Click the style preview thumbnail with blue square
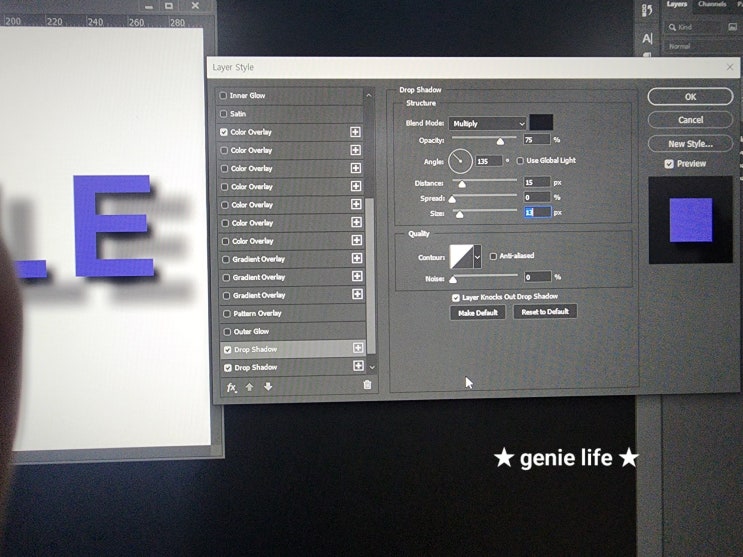Screen dimensions: 743x557 (x=690, y=220)
